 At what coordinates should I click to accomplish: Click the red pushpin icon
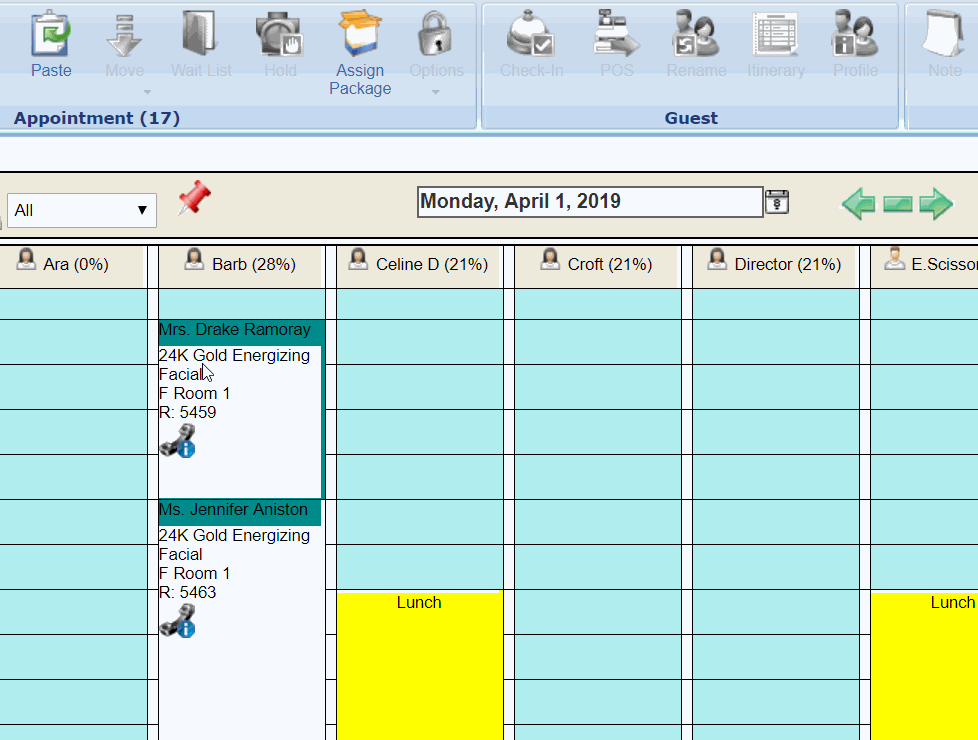pos(195,198)
